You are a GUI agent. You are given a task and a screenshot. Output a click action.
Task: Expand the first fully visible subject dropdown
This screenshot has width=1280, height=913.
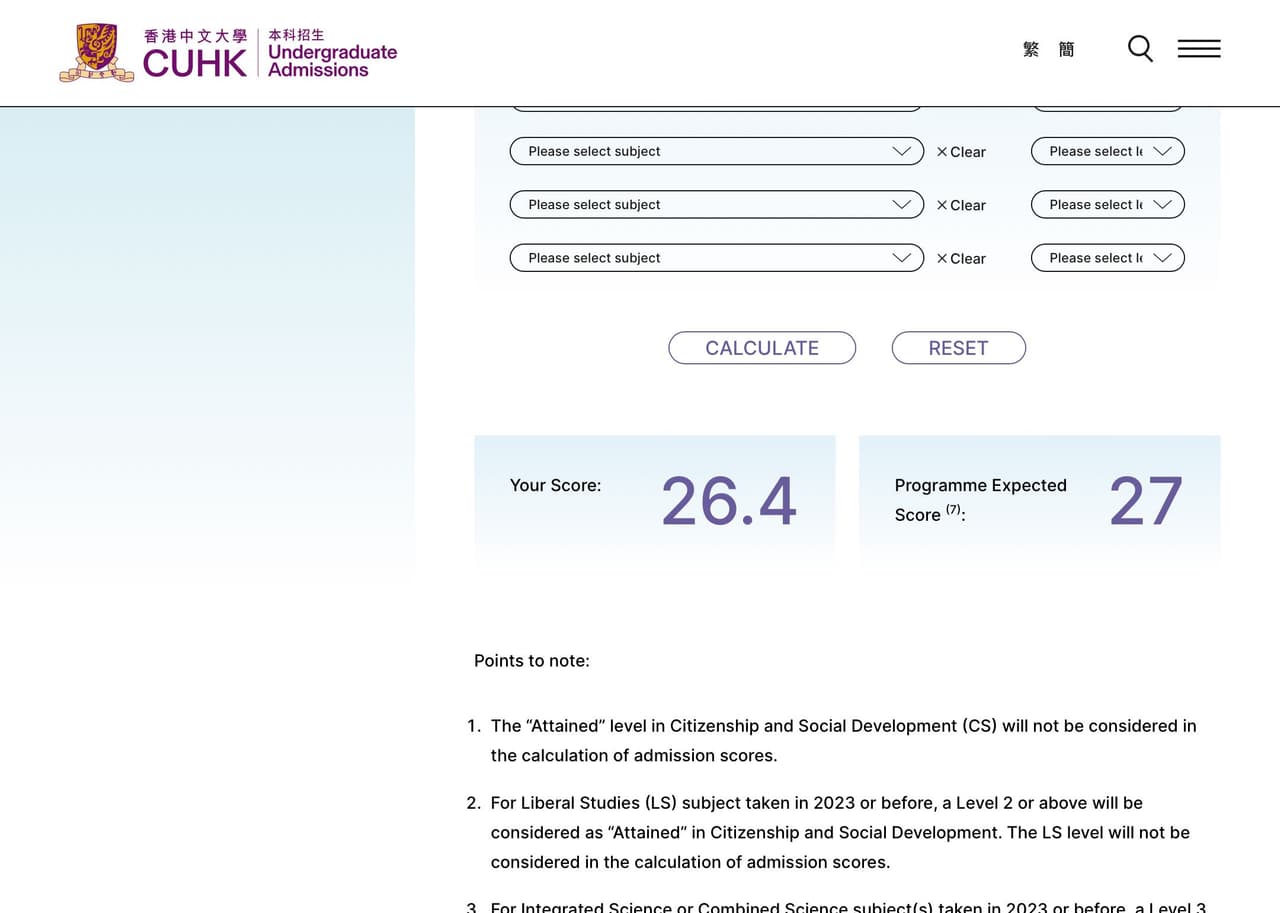715,151
